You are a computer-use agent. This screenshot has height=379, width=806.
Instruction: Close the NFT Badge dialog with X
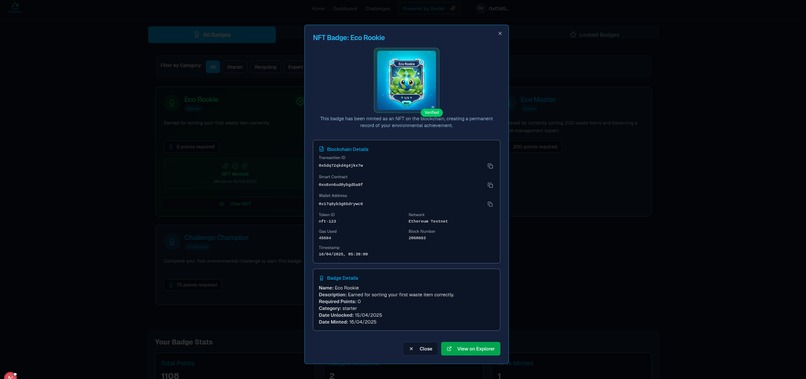pyautogui.click(x=500, y=33)
